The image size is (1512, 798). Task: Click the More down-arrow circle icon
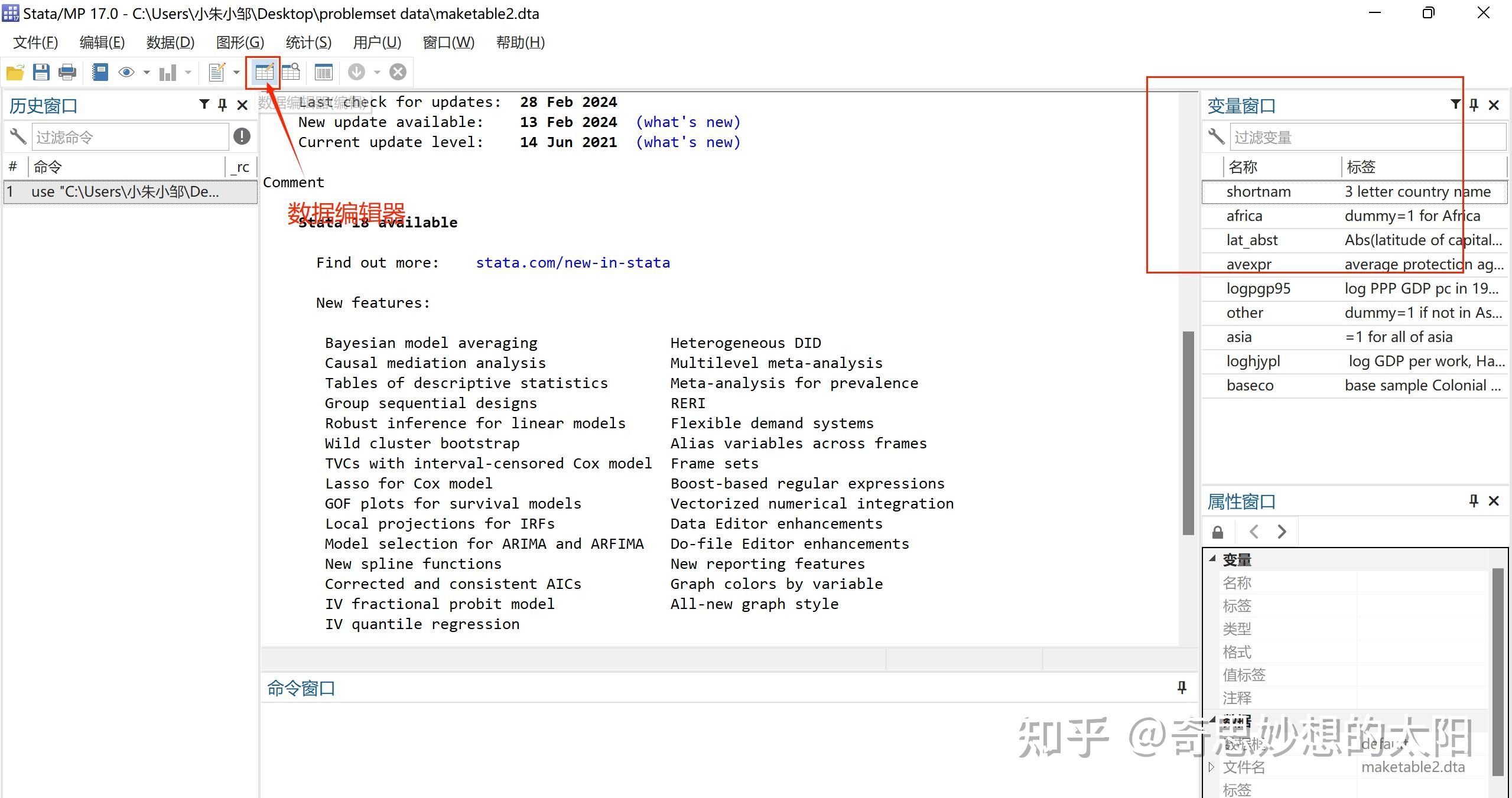click(x=356, y=72)
